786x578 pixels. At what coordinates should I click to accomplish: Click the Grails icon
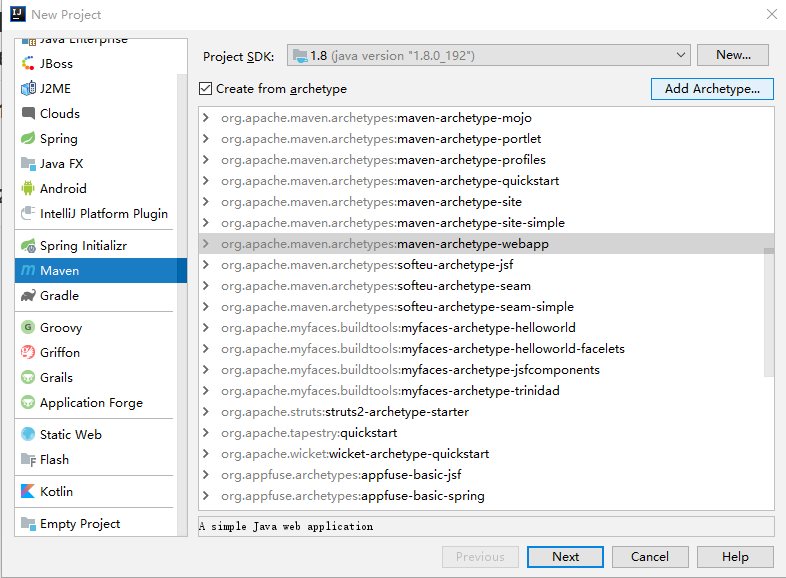(x=28, y=377)
